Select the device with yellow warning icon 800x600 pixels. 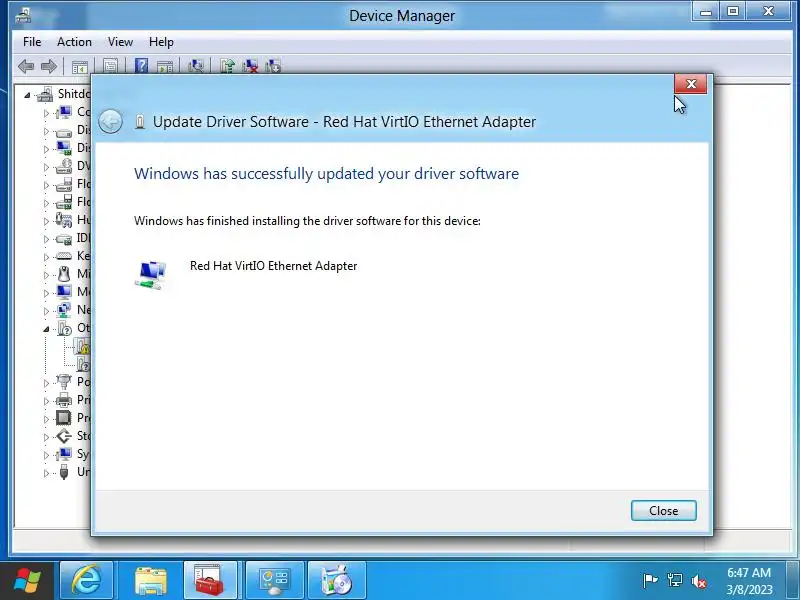click(82, 346)
